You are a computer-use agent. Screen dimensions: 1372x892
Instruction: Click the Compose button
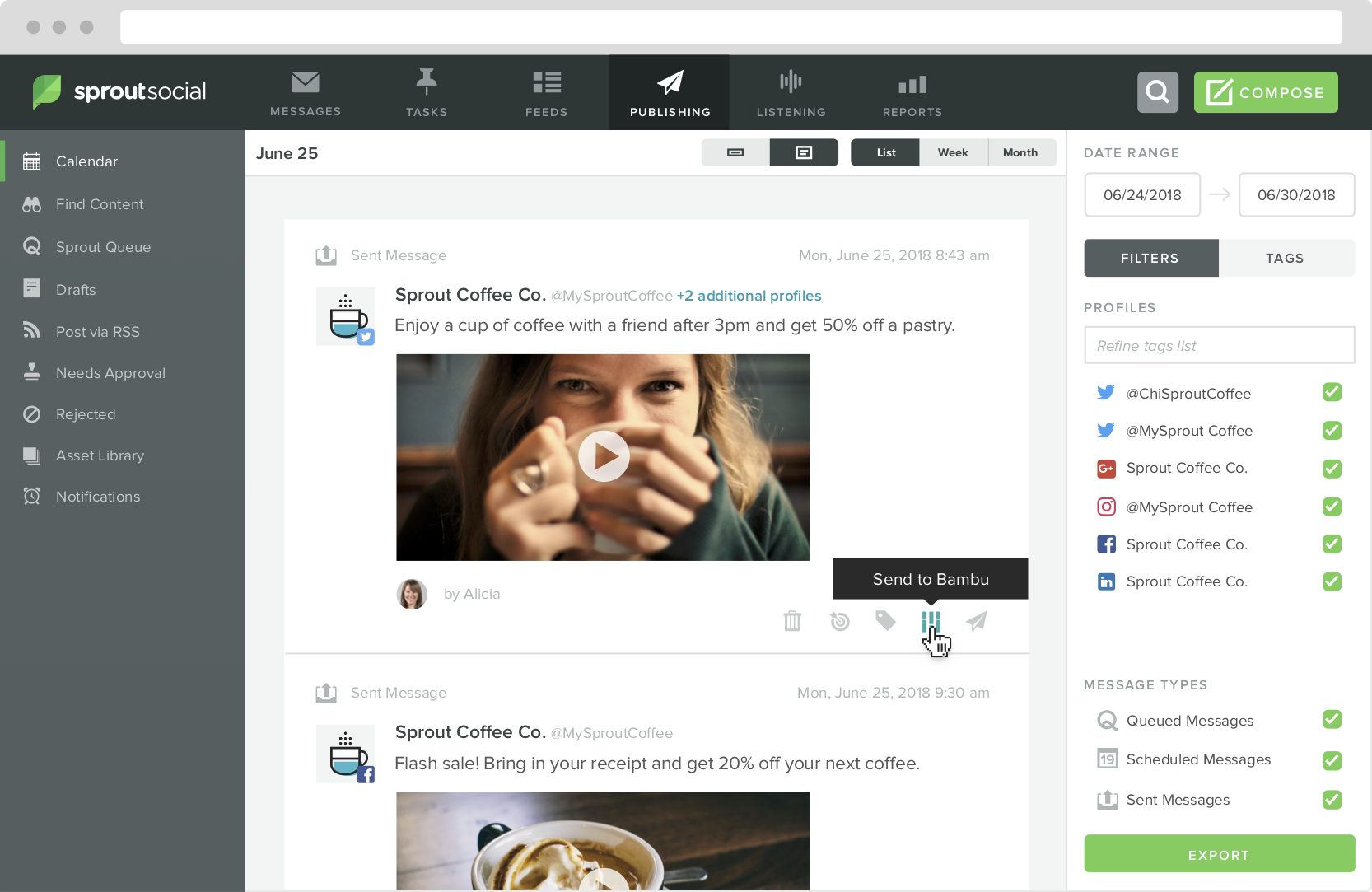pyautogui.click(x=1266, y=92)
